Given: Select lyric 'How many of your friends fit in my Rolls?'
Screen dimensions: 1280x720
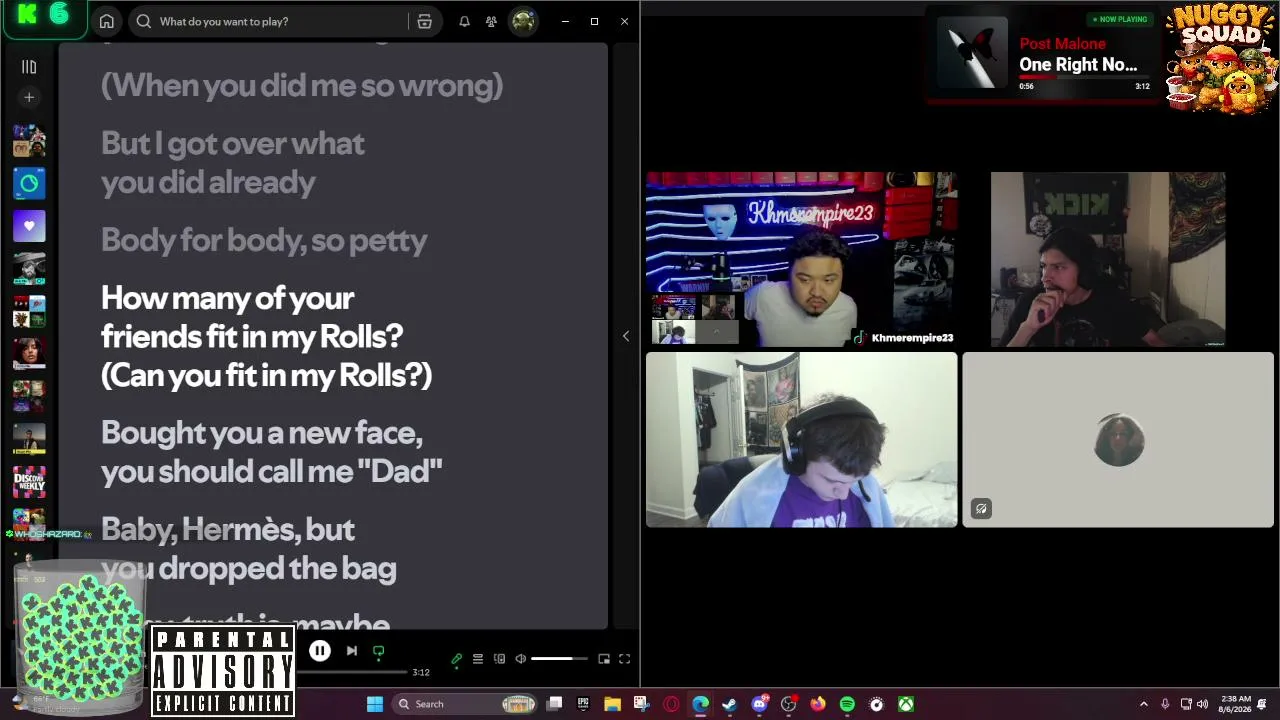Looking at the screenshot, I should pyautogui.click(x=252, y=317).
